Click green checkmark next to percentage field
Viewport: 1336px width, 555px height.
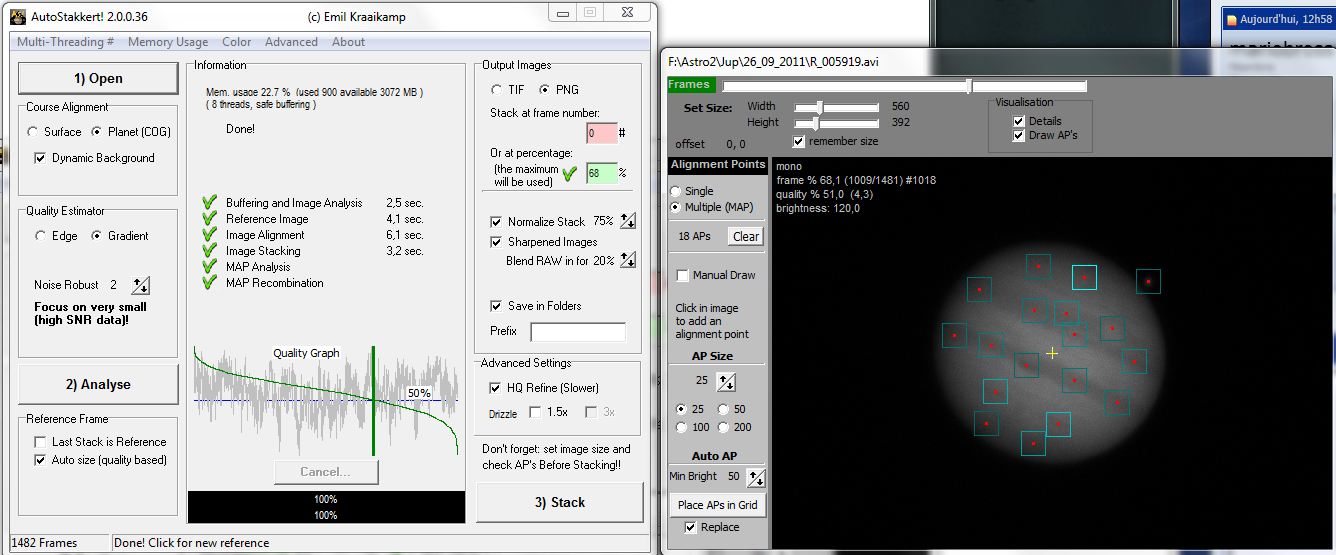click(x=570, y=173)
